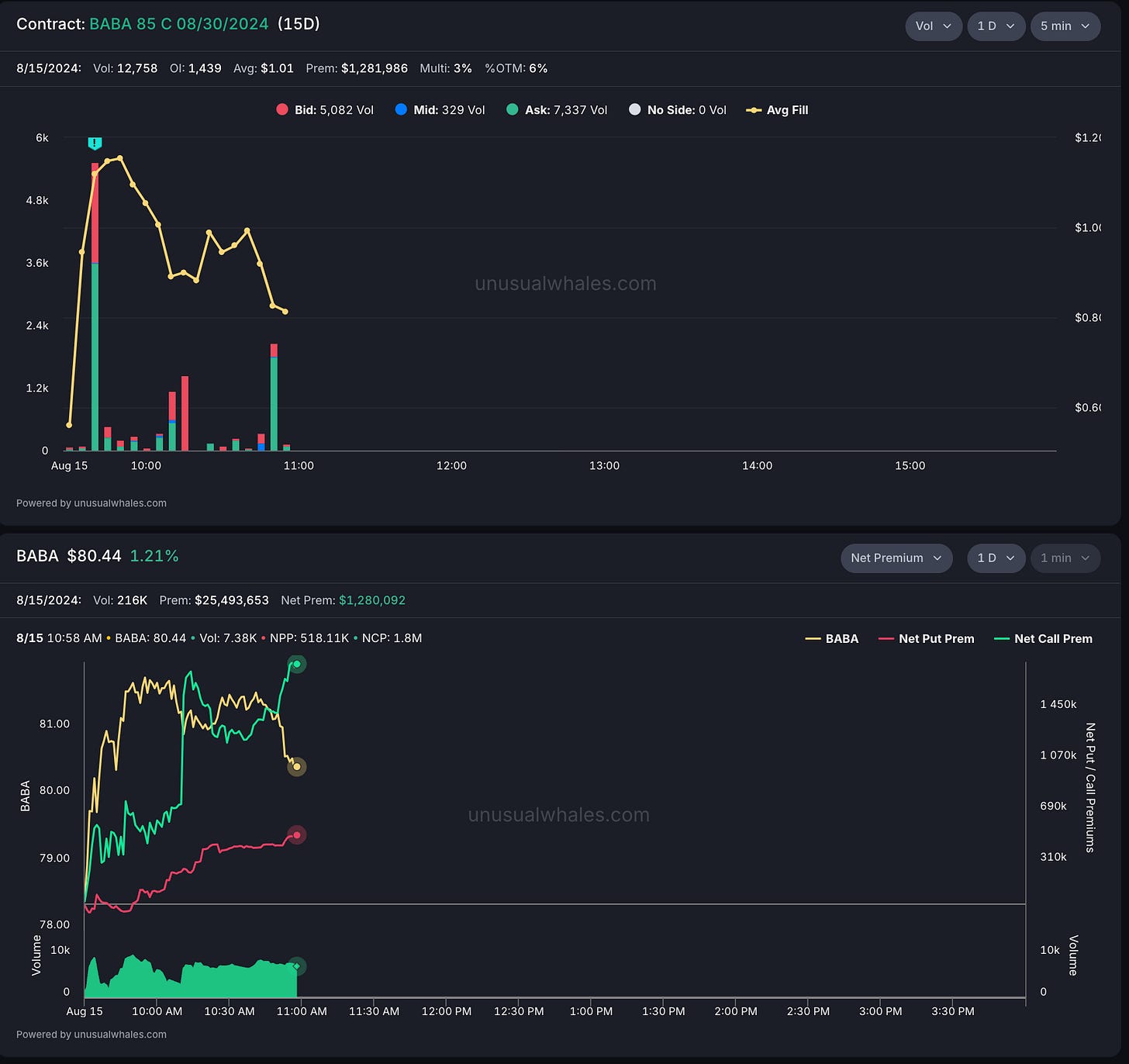Click the 12:00 PM axis label
Screen dimensions: 1129x1064
click(x=447, y=1011)
